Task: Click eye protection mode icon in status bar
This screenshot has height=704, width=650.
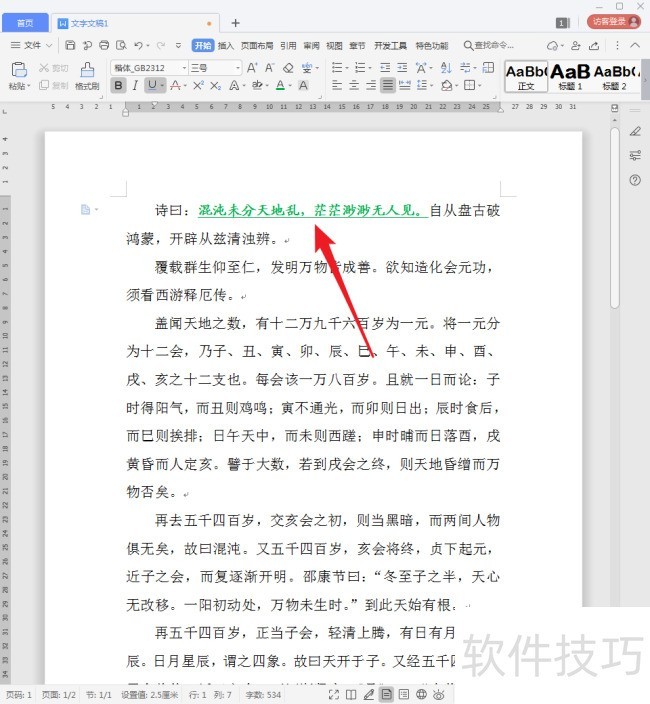Action: [439, 695]
